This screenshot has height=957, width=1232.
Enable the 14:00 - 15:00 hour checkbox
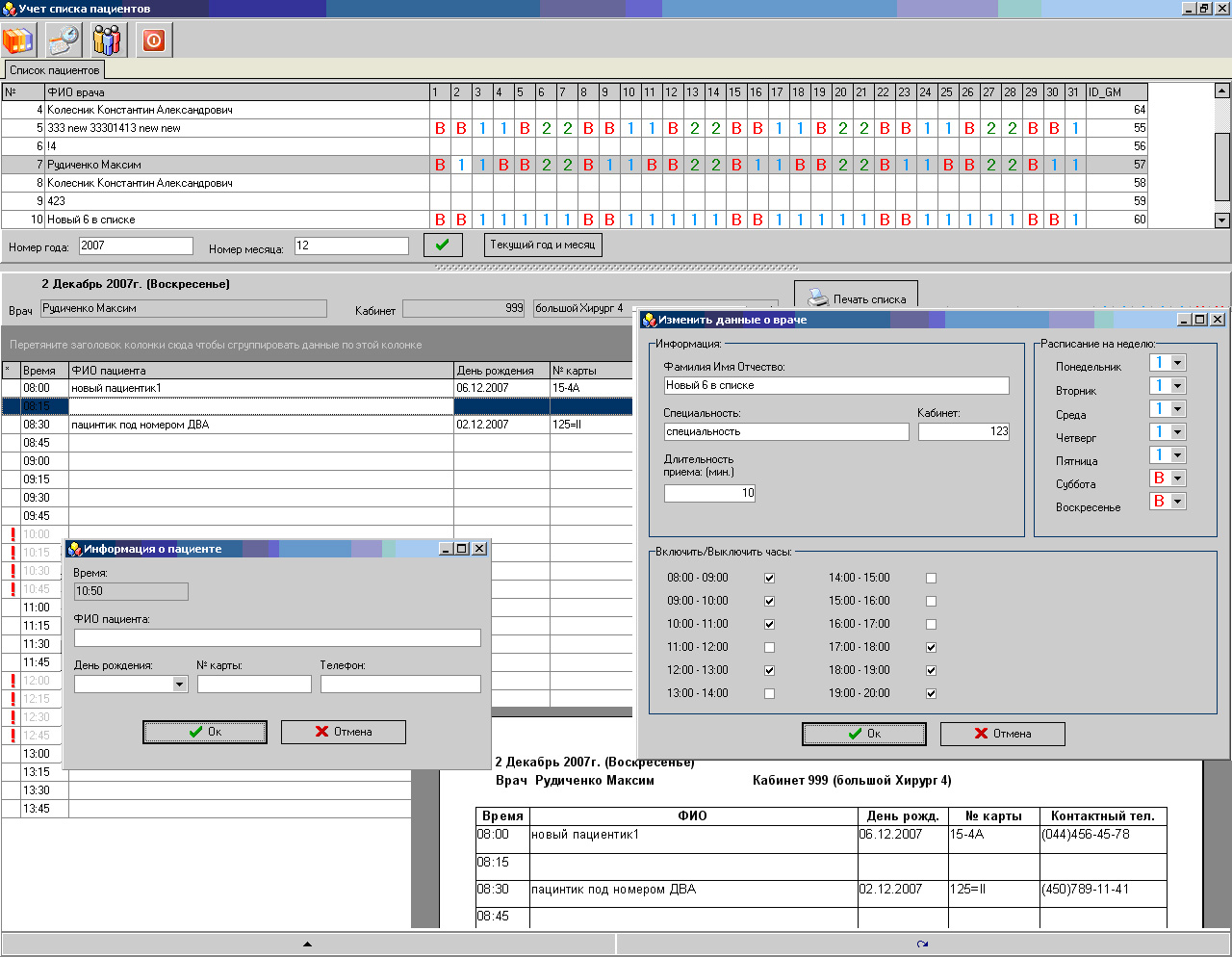click(x=931, y=579)
